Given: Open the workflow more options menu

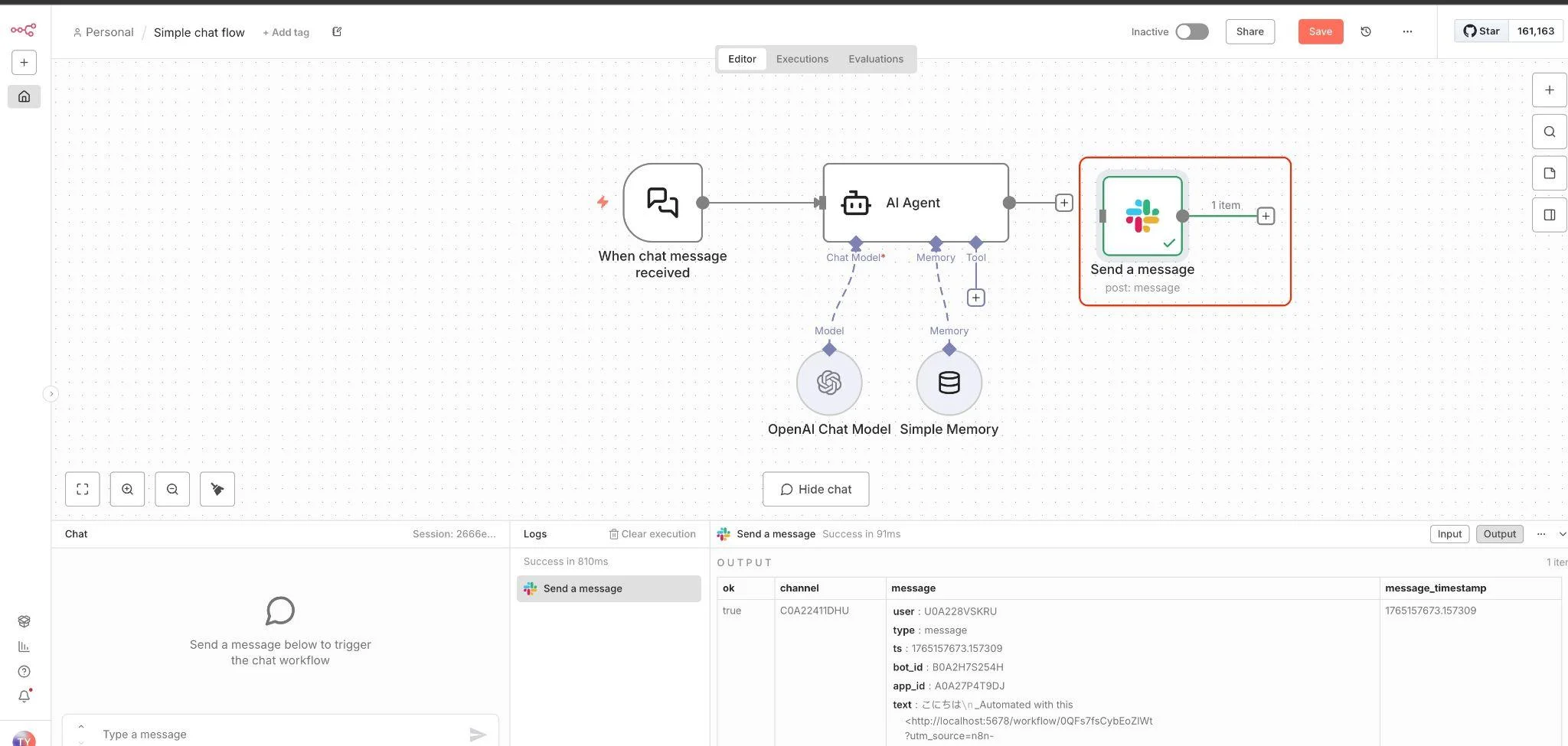Looking at the screenshot, I should point(1407,31).
